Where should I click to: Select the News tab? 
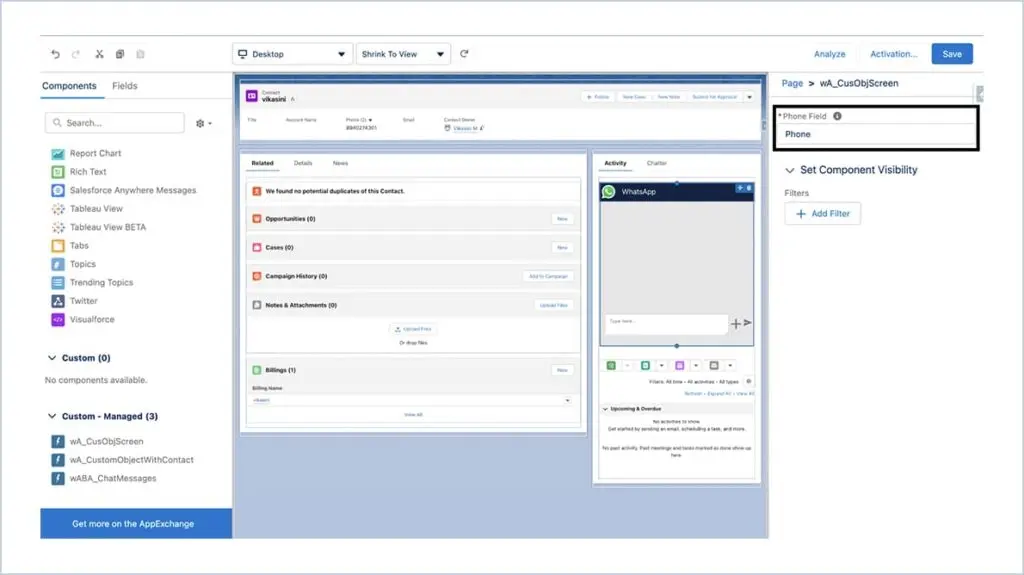[x=340, y=163]
